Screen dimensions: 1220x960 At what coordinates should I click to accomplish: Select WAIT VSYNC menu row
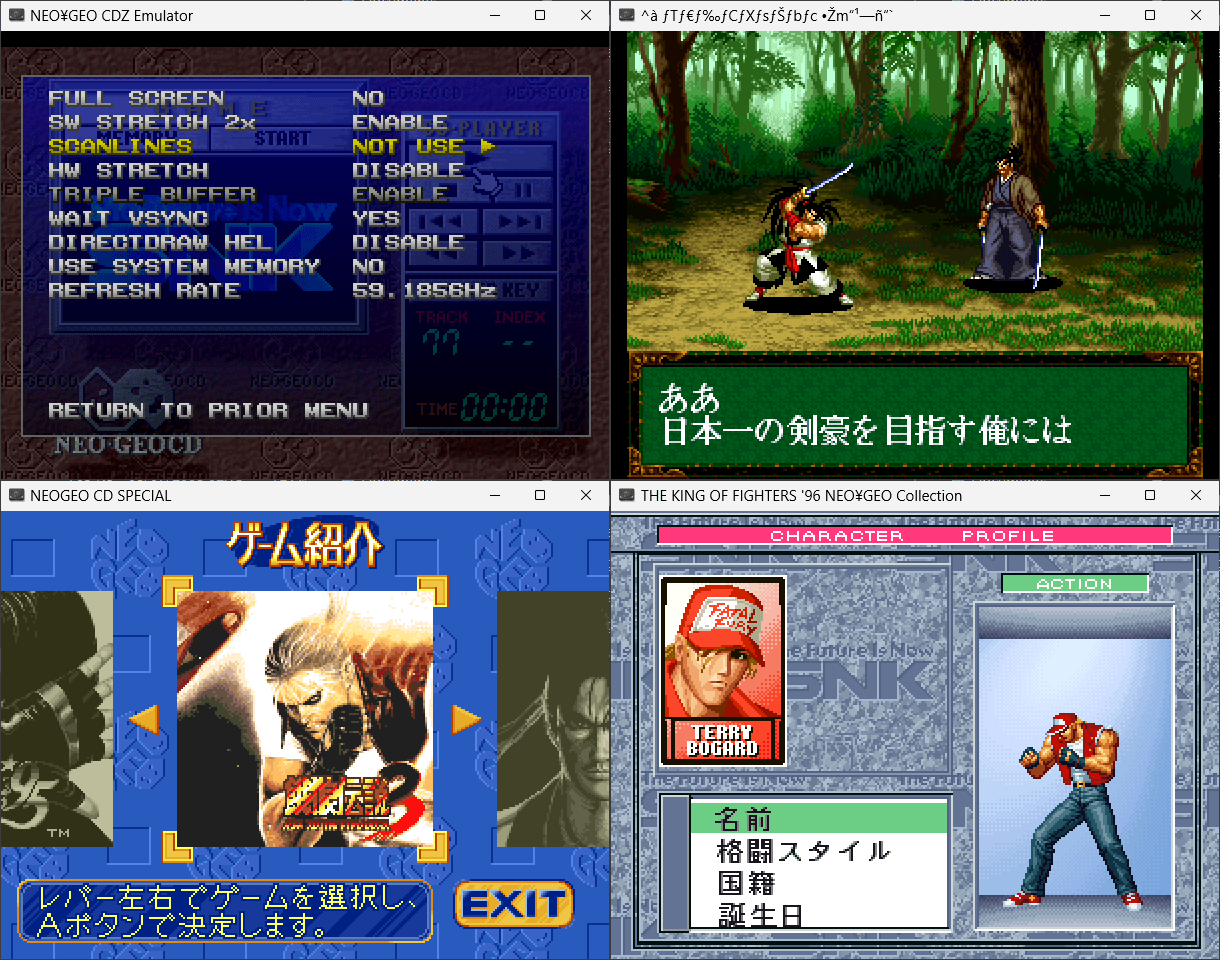tap(128, 218)
